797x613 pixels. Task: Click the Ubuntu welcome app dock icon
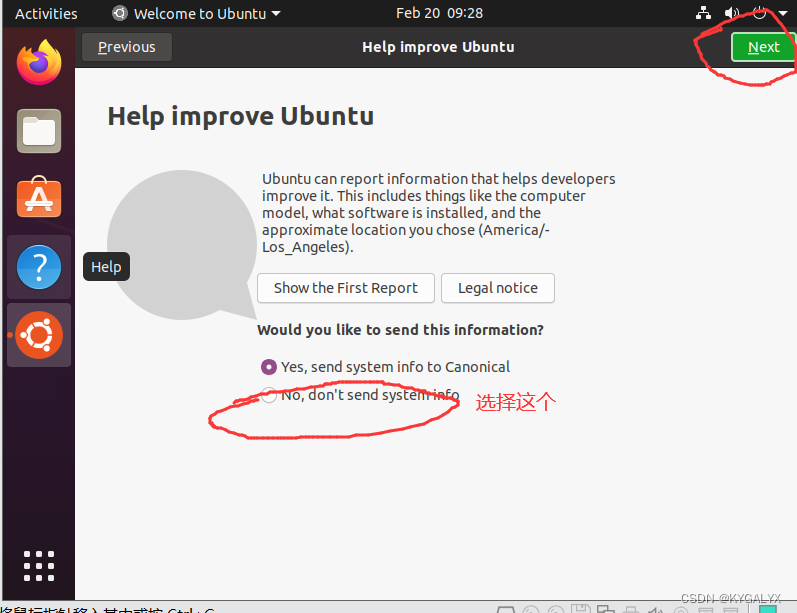(39, 335)
